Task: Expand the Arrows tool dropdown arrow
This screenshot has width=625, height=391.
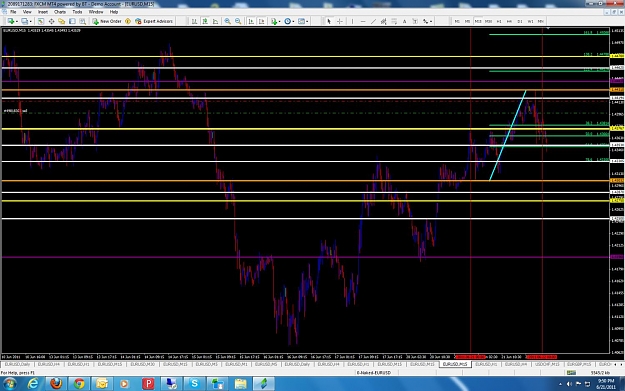Action: click(x=431, y=22)
